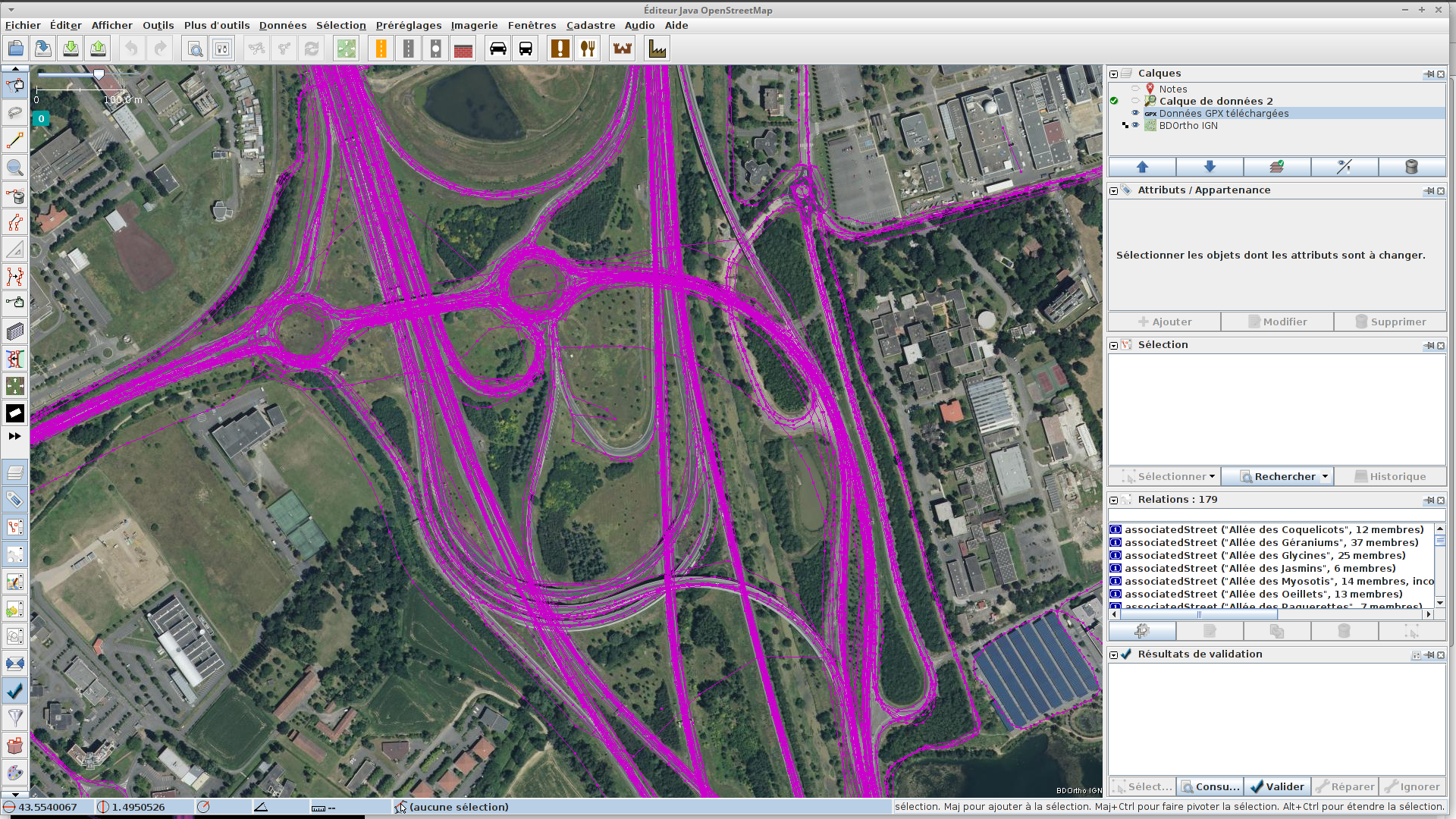Click the Rechercher button
This screenshot has width=1456, height=819.
(x=1276, y=476)
